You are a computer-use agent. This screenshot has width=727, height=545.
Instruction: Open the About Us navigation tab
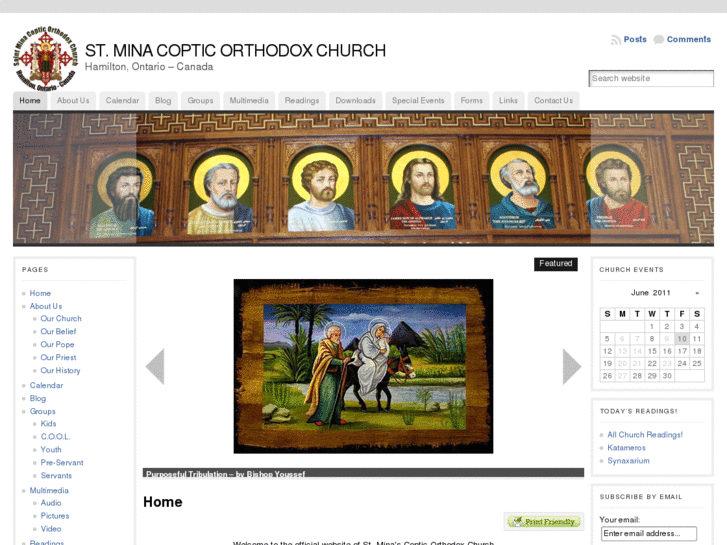73,101
